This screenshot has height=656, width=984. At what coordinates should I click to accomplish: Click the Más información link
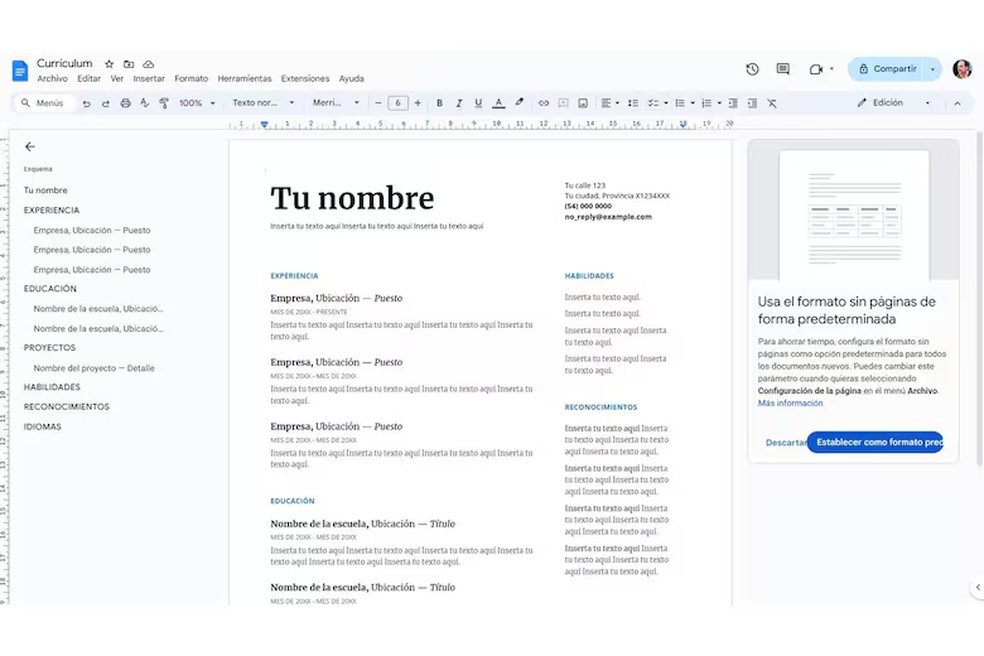(790, 404)
